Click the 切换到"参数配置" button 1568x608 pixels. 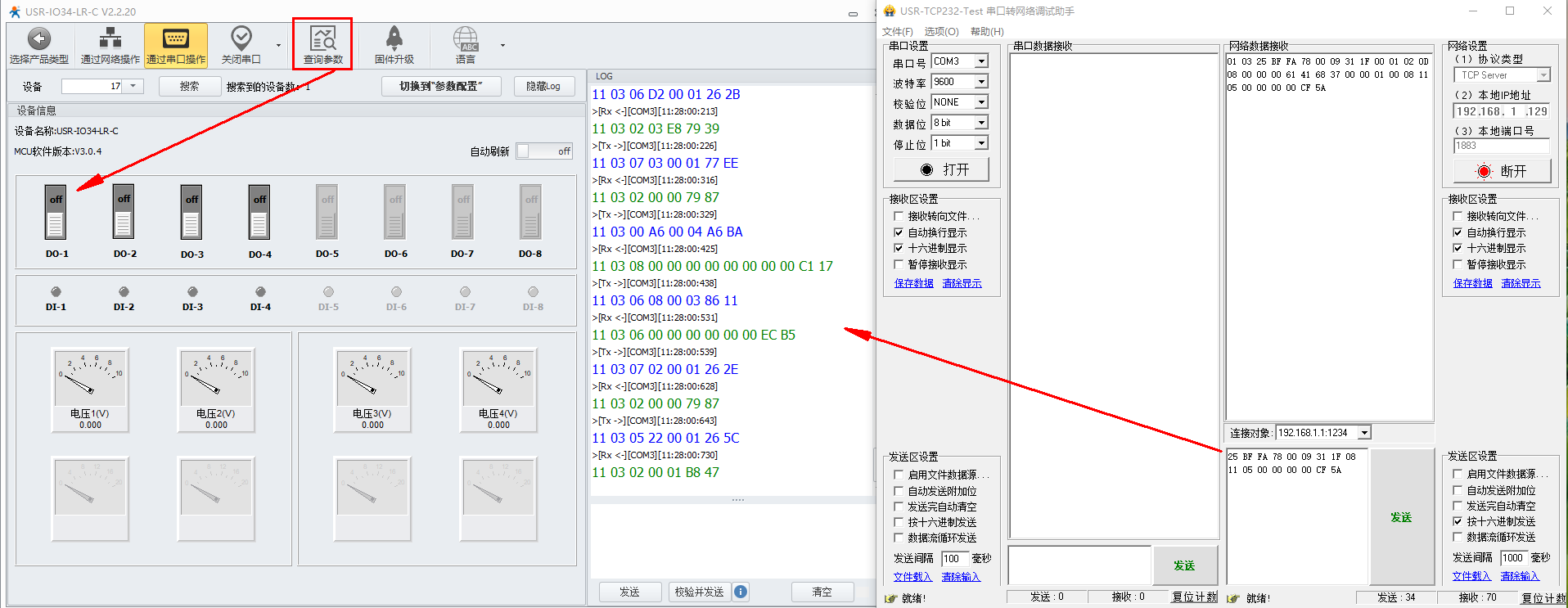(441, 87)
